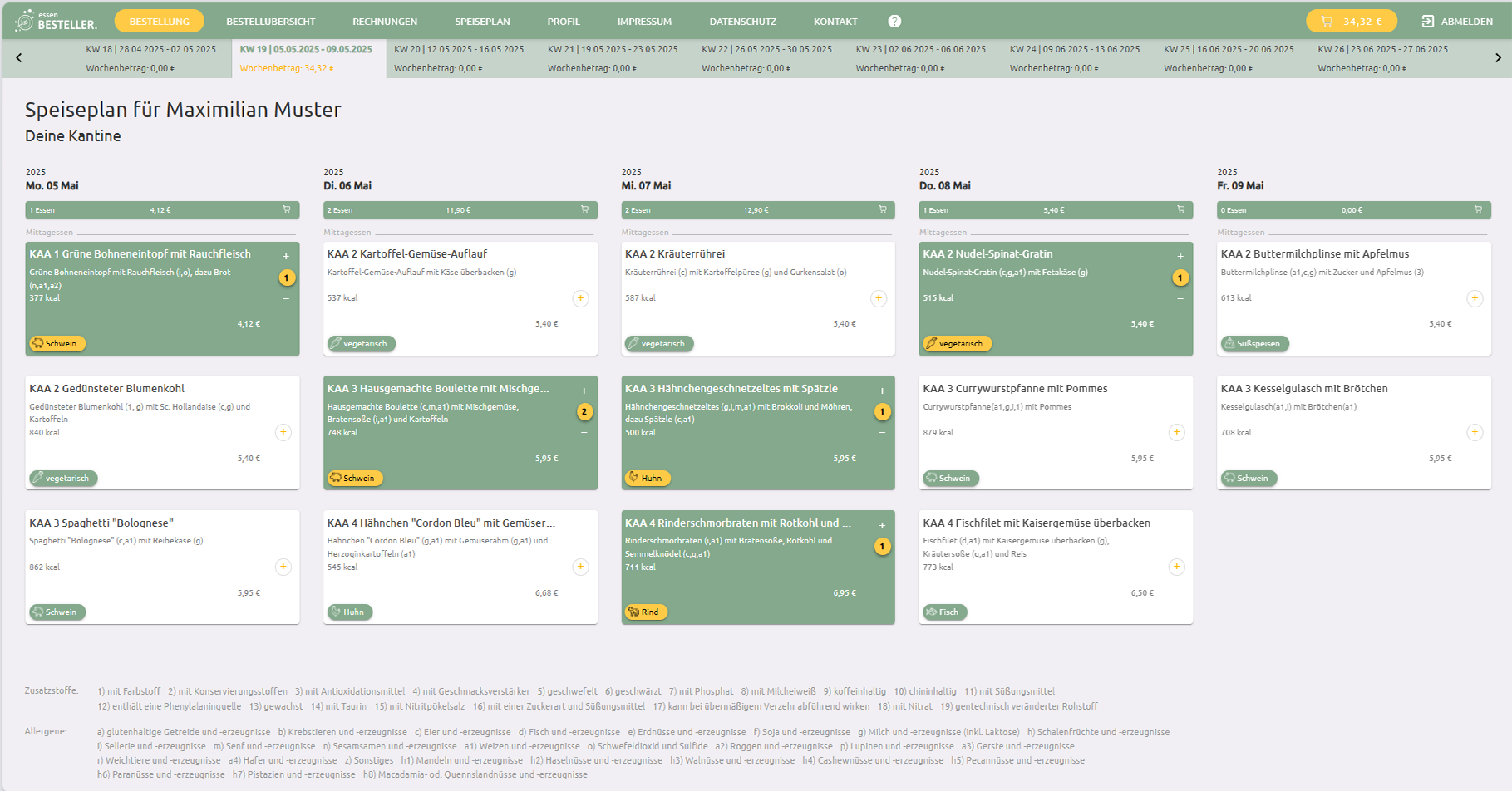1512x791 pixels.
Task: Click the cart icon in Friday's summary bar
Action: (x=1478, y=209)
